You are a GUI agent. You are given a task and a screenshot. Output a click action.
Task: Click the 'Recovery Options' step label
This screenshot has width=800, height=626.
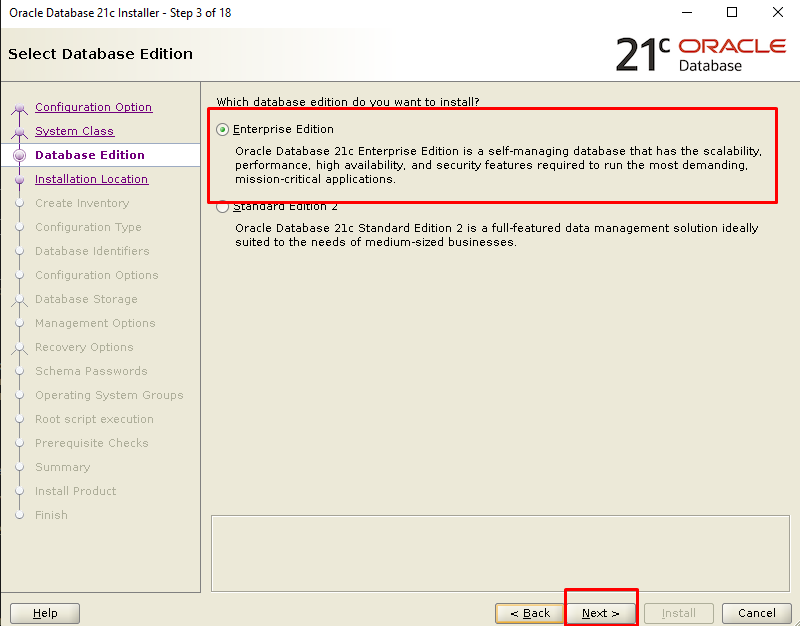tap(84, 347)
